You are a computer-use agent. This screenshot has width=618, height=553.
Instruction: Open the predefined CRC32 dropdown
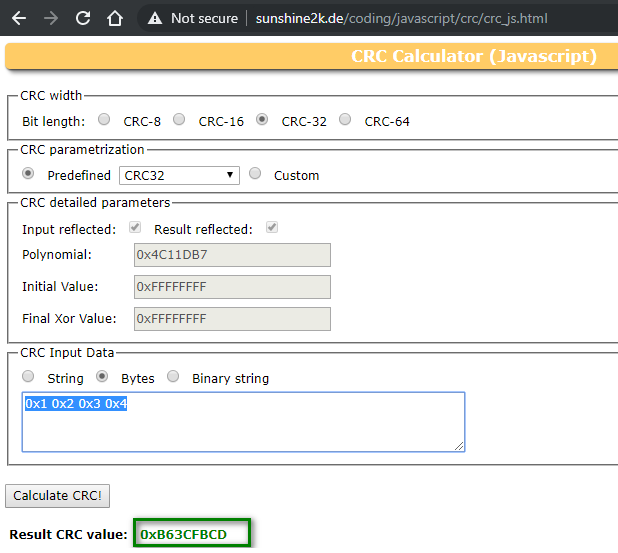[179, 175]
